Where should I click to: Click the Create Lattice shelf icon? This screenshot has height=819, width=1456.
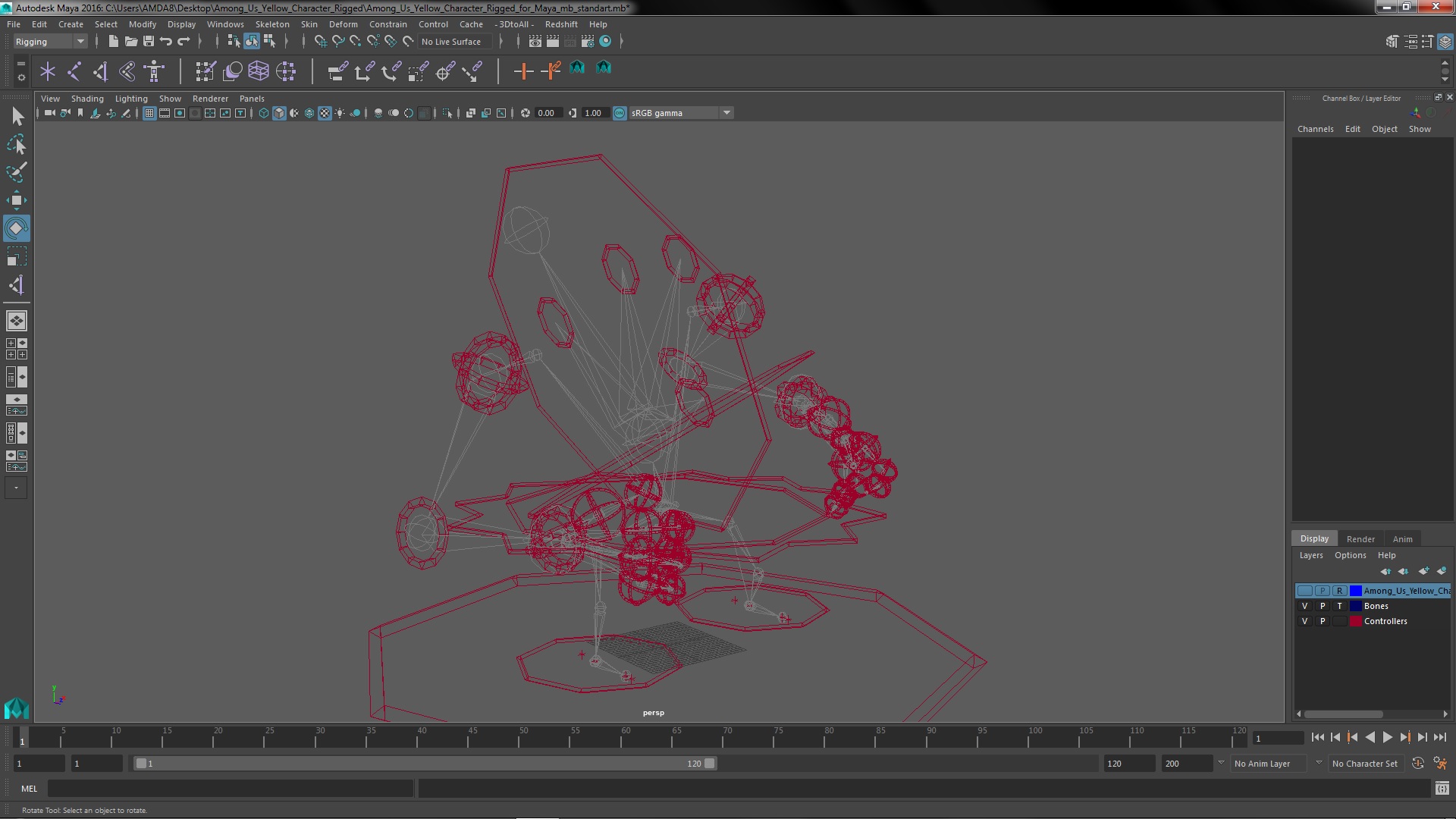point(259,71)
